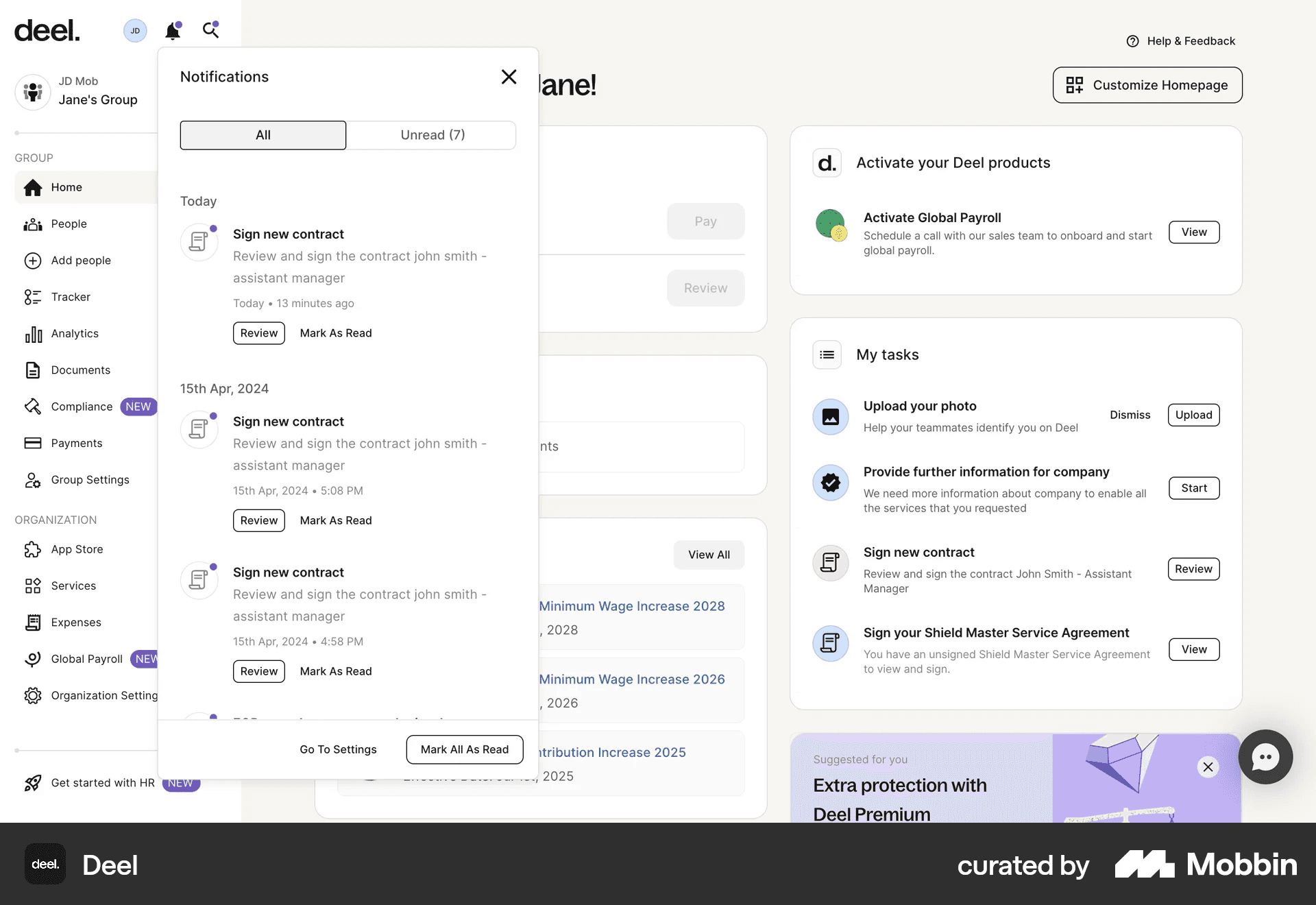Click the unread notification icon for today
The height and width of the screenshot is (905, 1316).
pyautogui.click(x=199, y=241)
